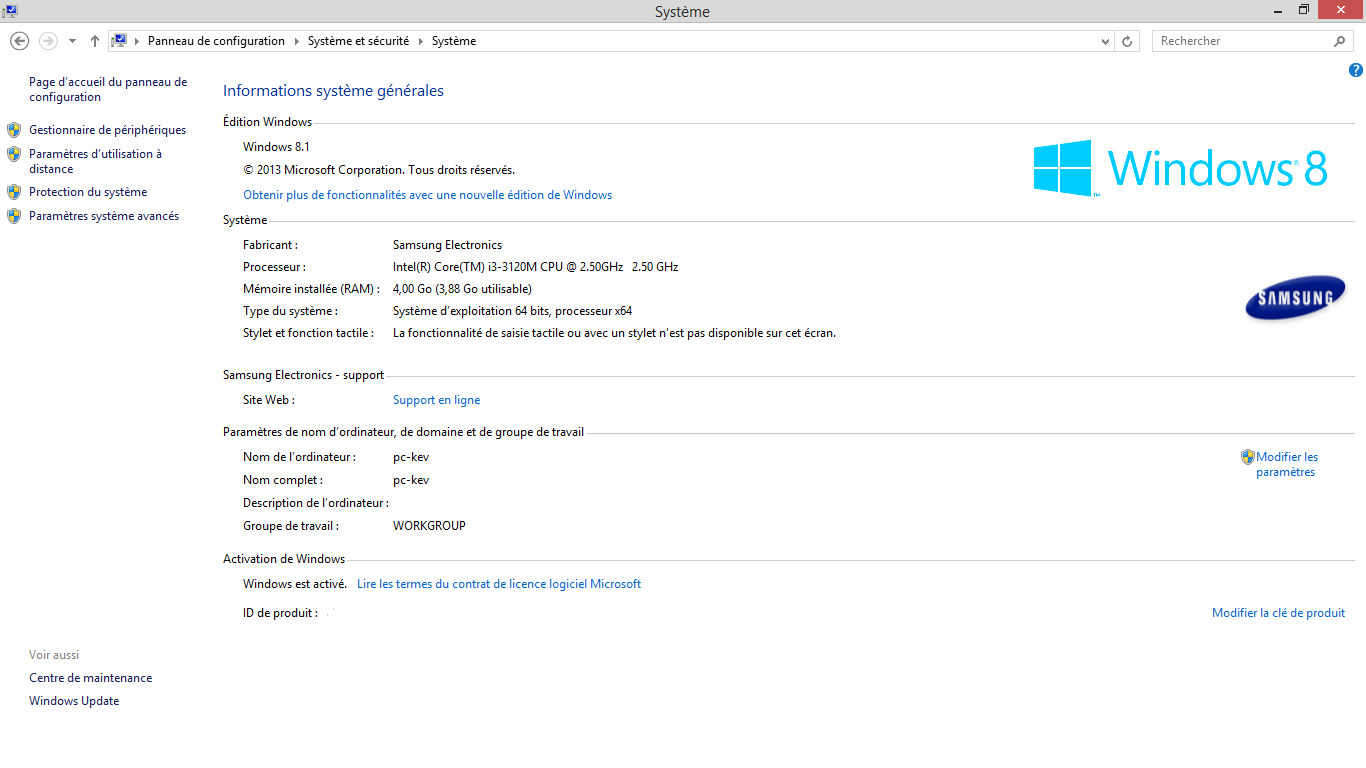Click the Rechercher search field
The width and height of the screenshot is (1366, 768).
(1243, 41)
